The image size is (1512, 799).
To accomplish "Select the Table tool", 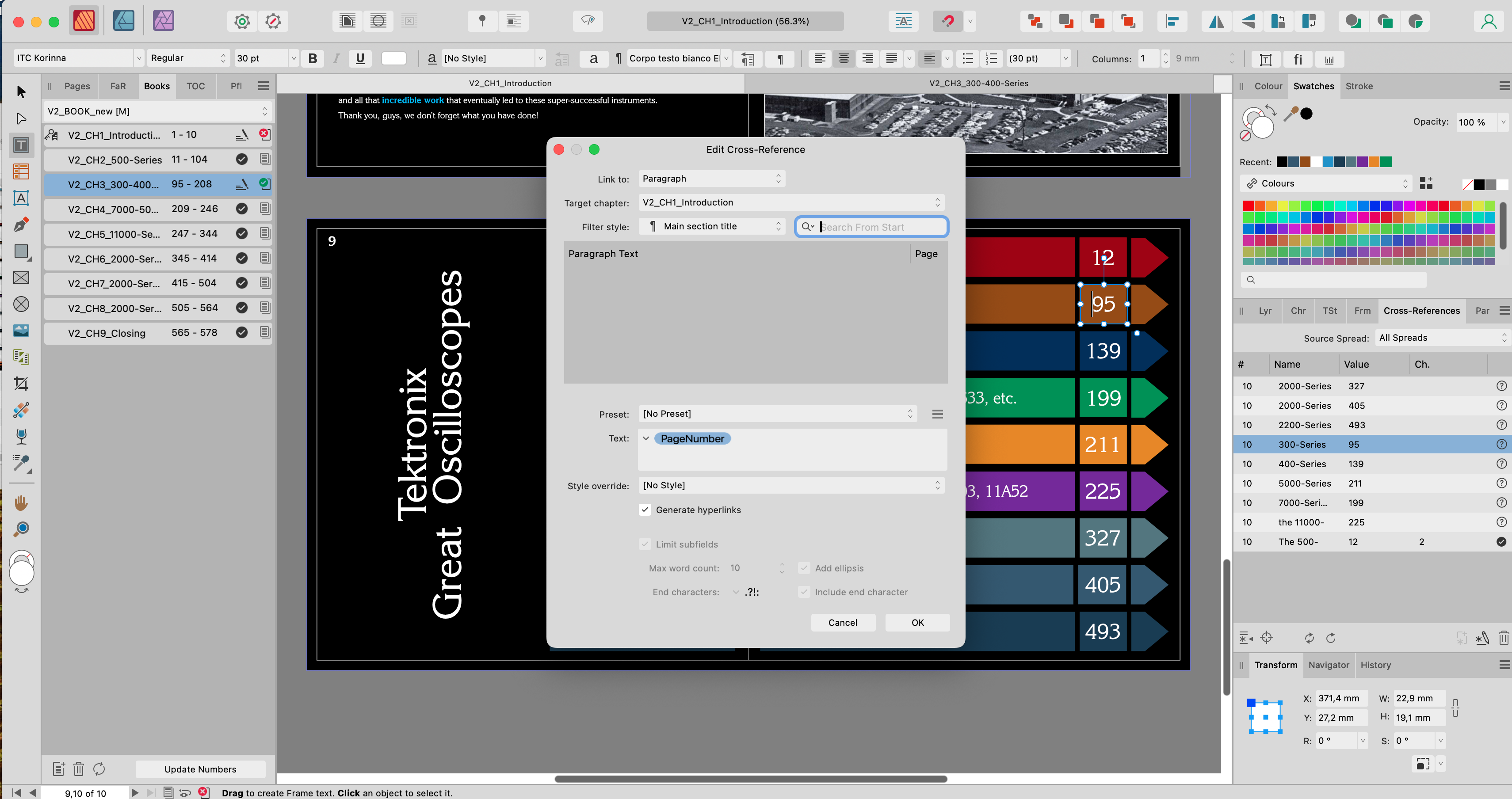I will point(21,171).
